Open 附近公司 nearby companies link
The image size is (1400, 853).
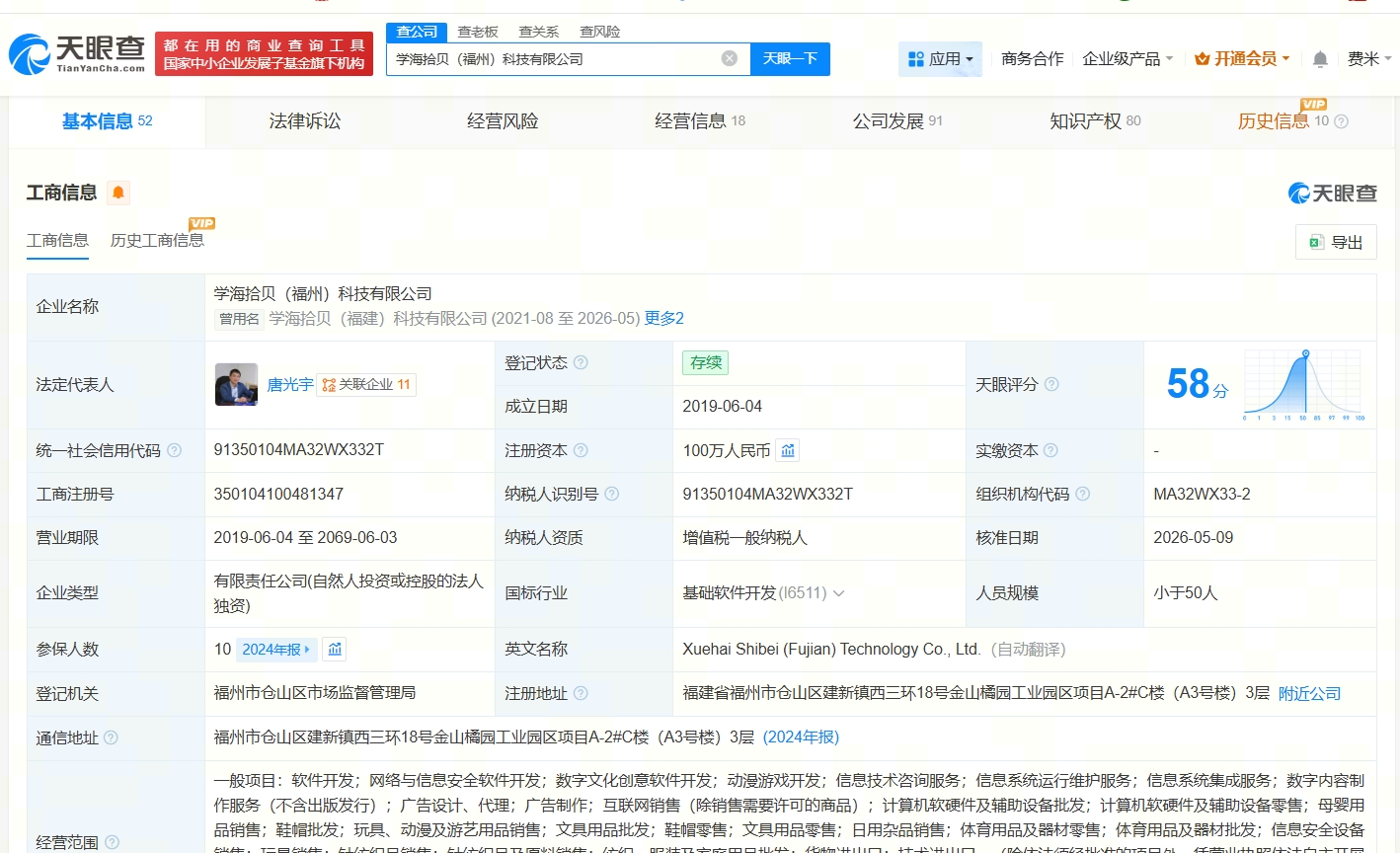pyautogui.click(x=1309, y=693)
